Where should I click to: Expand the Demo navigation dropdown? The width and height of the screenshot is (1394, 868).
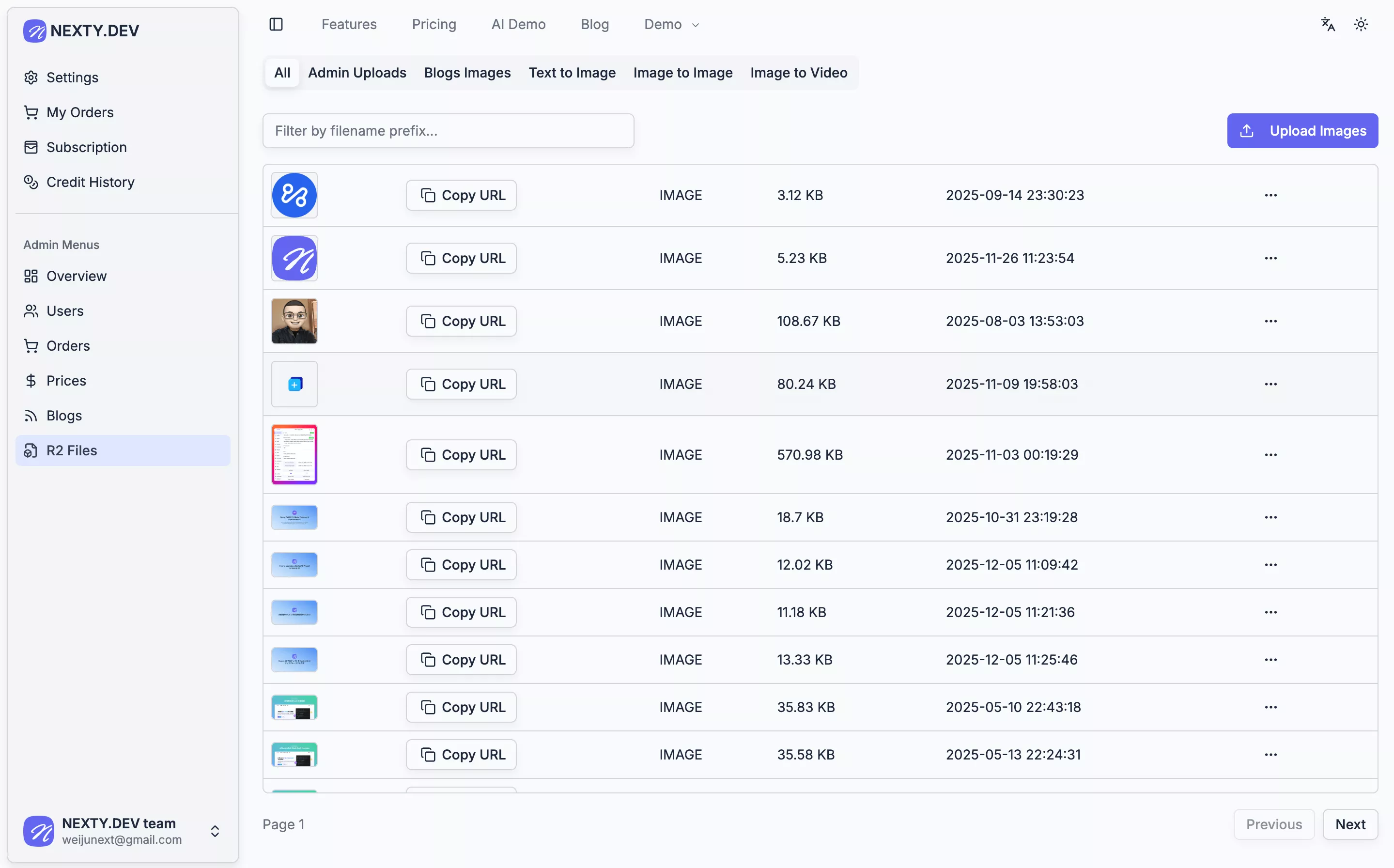click(671, 24)
